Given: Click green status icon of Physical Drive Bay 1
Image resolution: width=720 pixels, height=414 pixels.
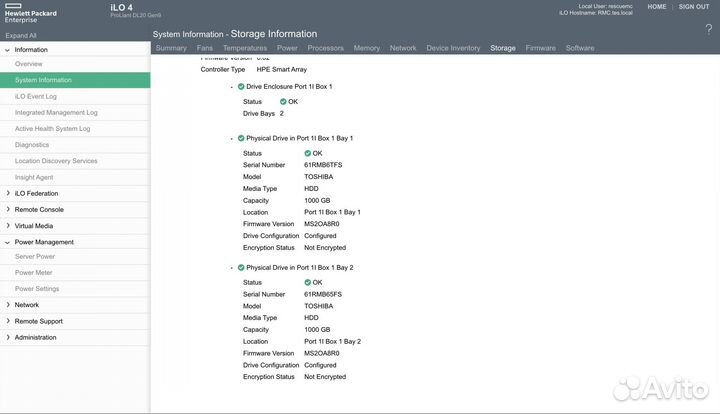Looking at the screenshot, I should (x=241, y=138).
